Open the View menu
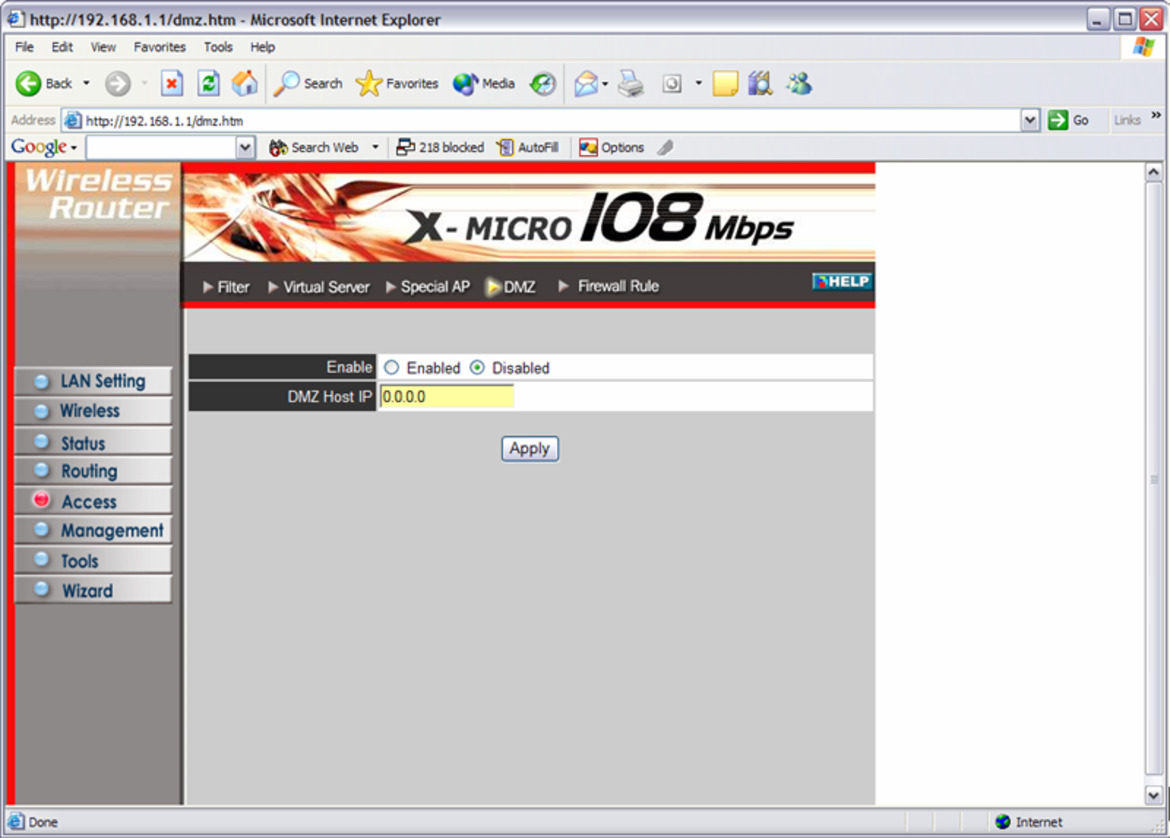Viewport: 1170px width, 838px height. click(103, 47)
